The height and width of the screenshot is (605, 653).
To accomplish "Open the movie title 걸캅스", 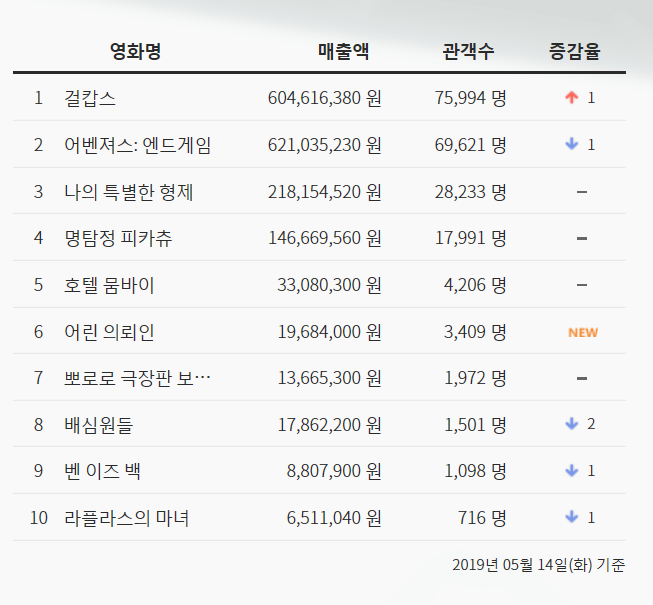I will pyautogui.click(x=90, y=98).
